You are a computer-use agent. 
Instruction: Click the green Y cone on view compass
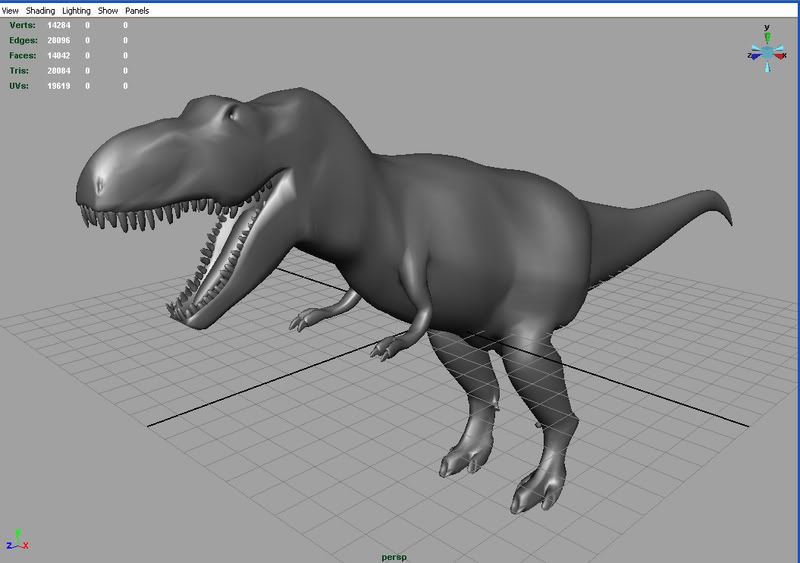767,36
